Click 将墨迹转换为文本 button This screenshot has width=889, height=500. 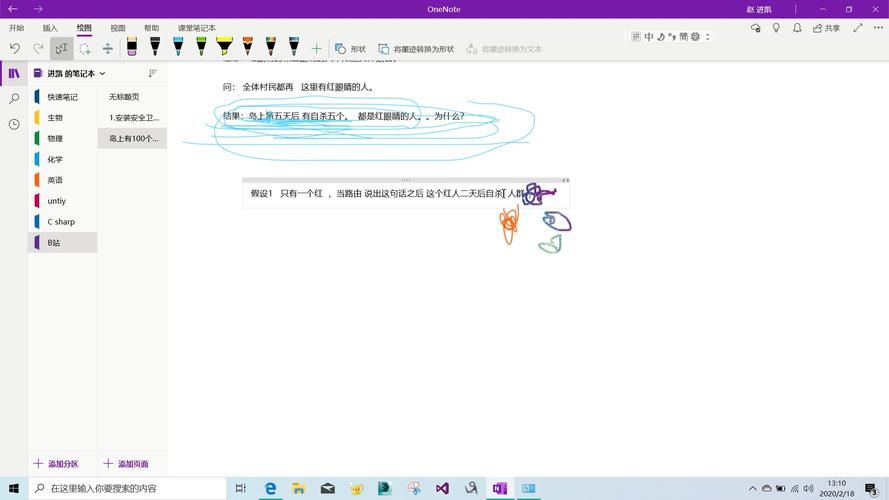504,49
